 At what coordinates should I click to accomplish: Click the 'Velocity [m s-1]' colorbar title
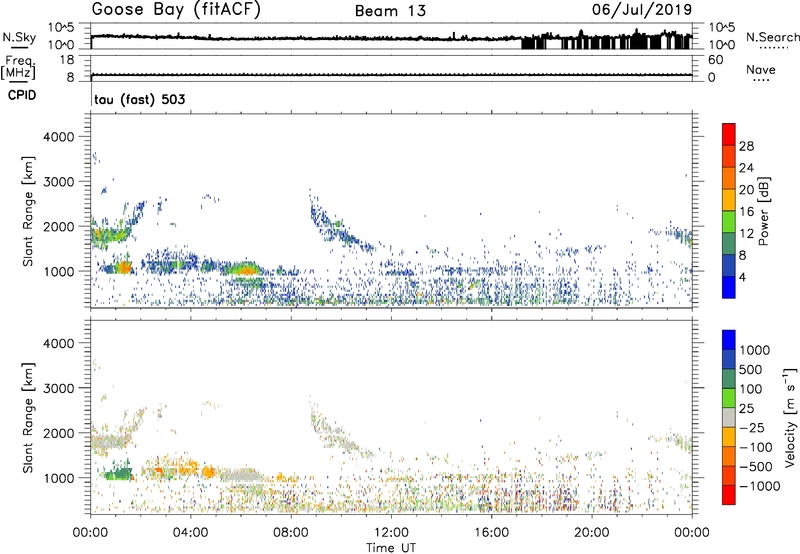coord(790,417)
